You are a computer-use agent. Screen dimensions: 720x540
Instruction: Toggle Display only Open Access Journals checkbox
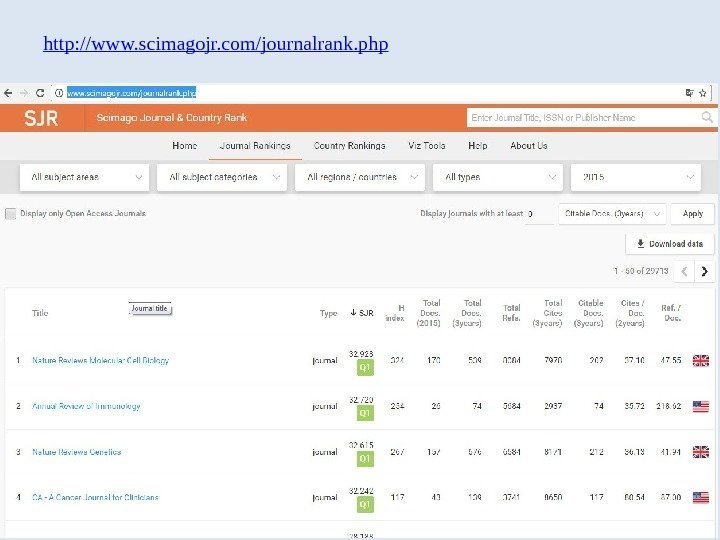[x=10, y=214]
